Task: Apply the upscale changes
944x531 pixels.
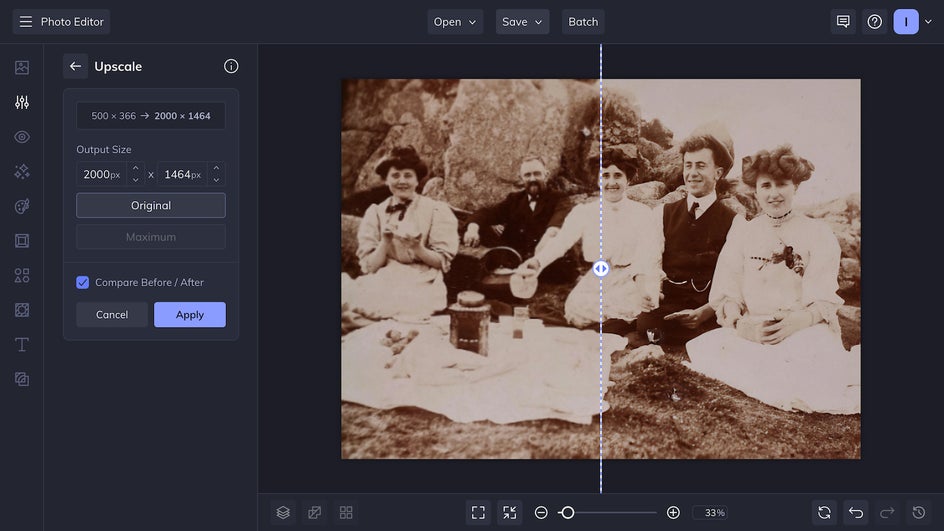Action: tap(189, 315)
